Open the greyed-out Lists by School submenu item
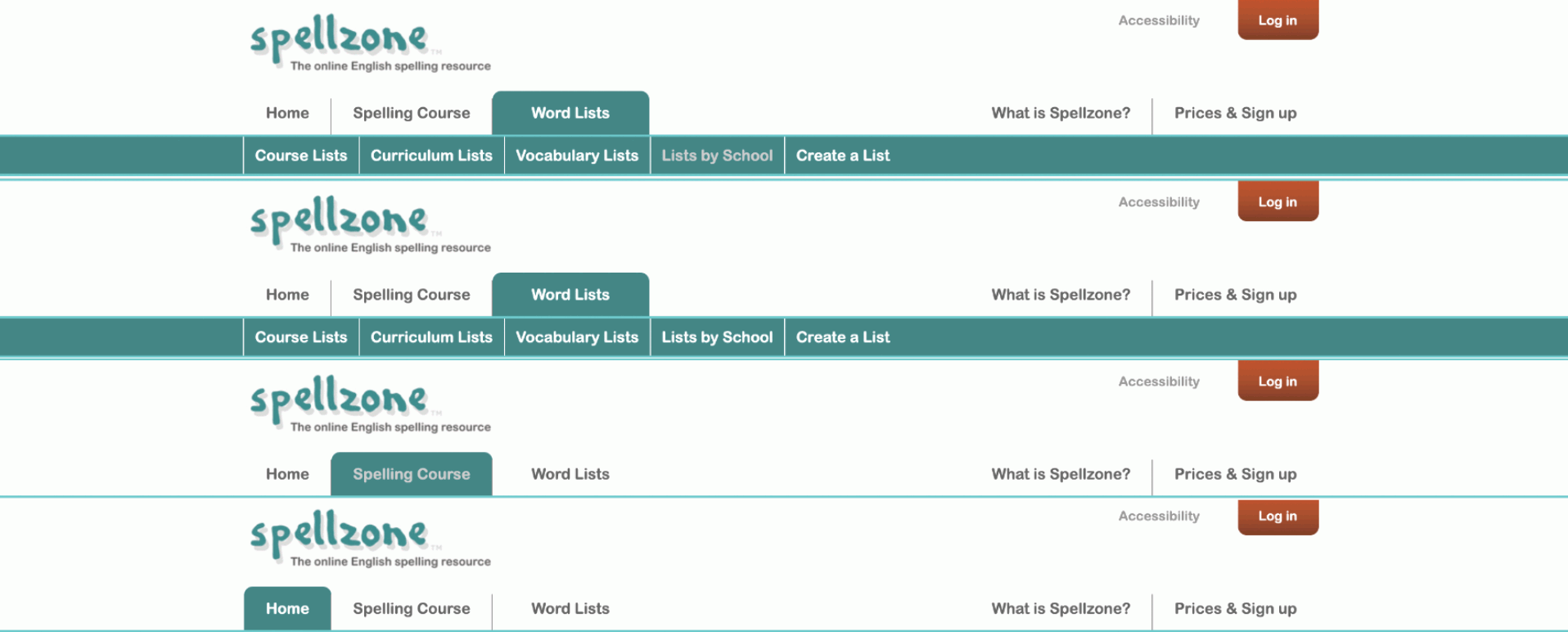Image resolution: width=1568 pixels, height=632 pixels. (717, 156)
